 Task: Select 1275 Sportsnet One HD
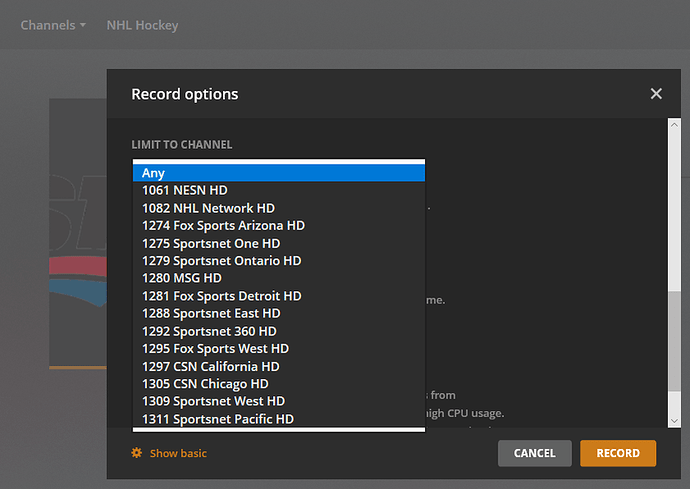tap(279, 243)
